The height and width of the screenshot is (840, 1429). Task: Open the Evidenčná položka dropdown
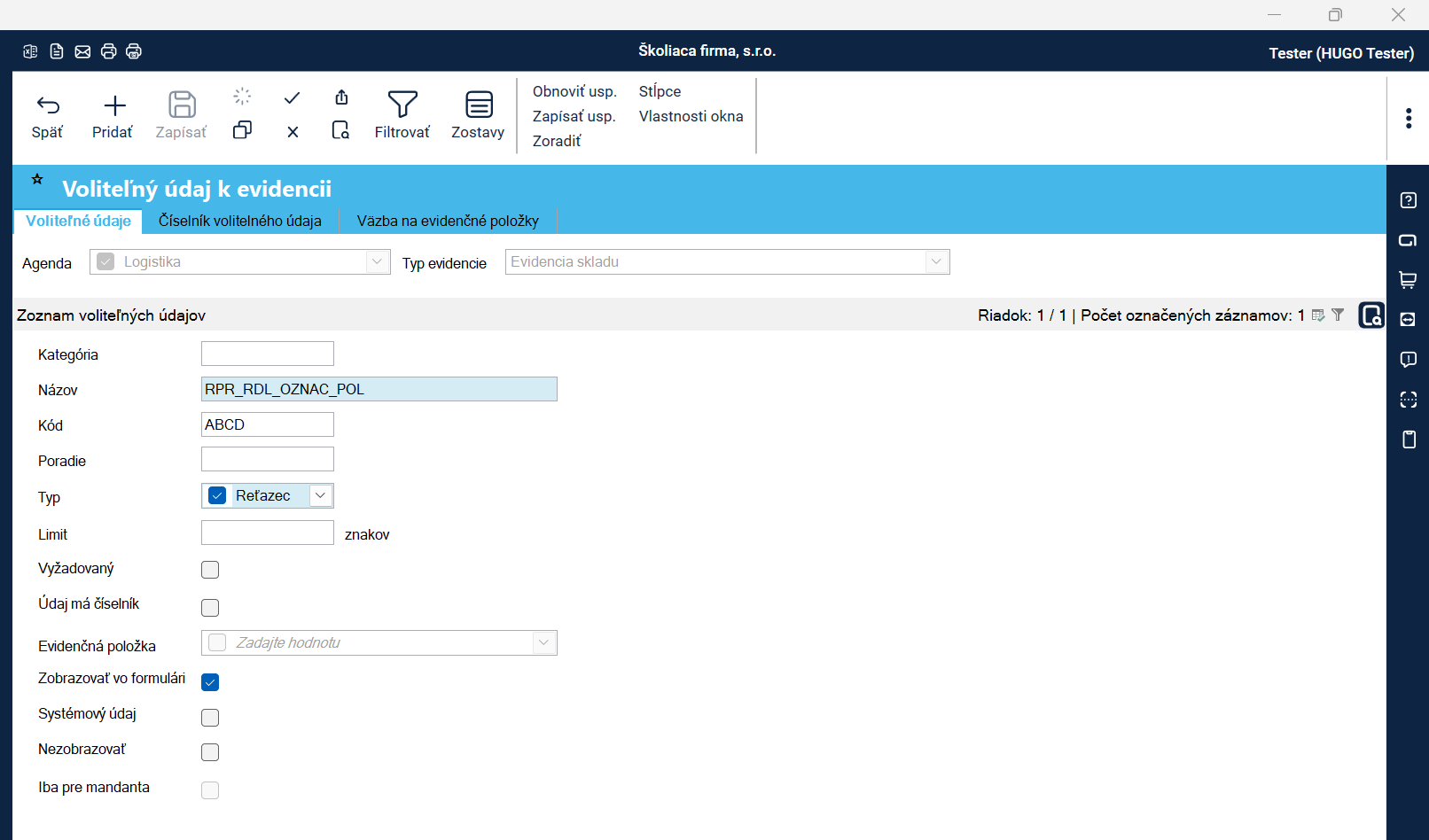(x=543, y=643)
